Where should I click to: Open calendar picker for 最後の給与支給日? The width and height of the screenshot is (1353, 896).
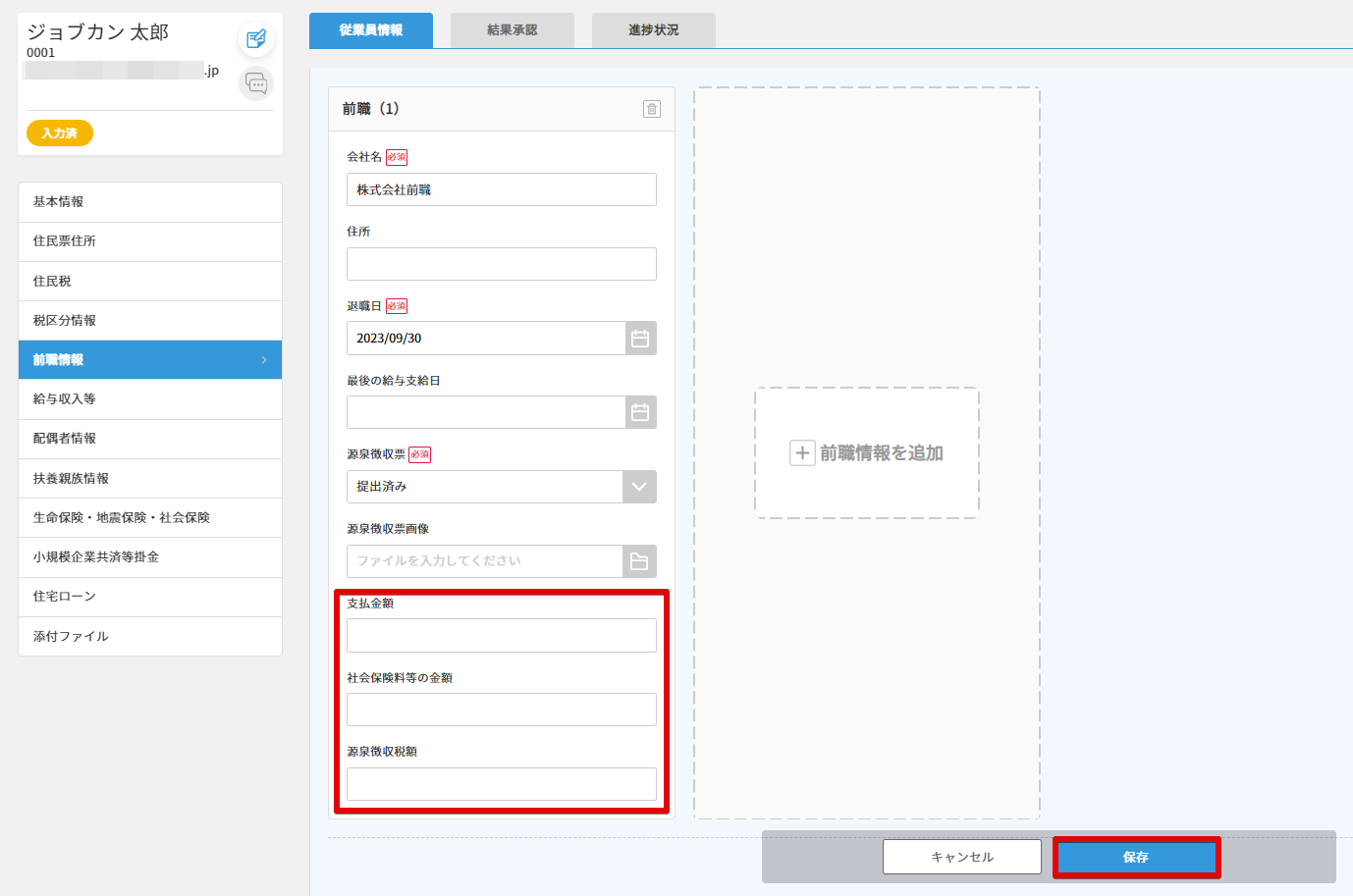tap(640, 413)
